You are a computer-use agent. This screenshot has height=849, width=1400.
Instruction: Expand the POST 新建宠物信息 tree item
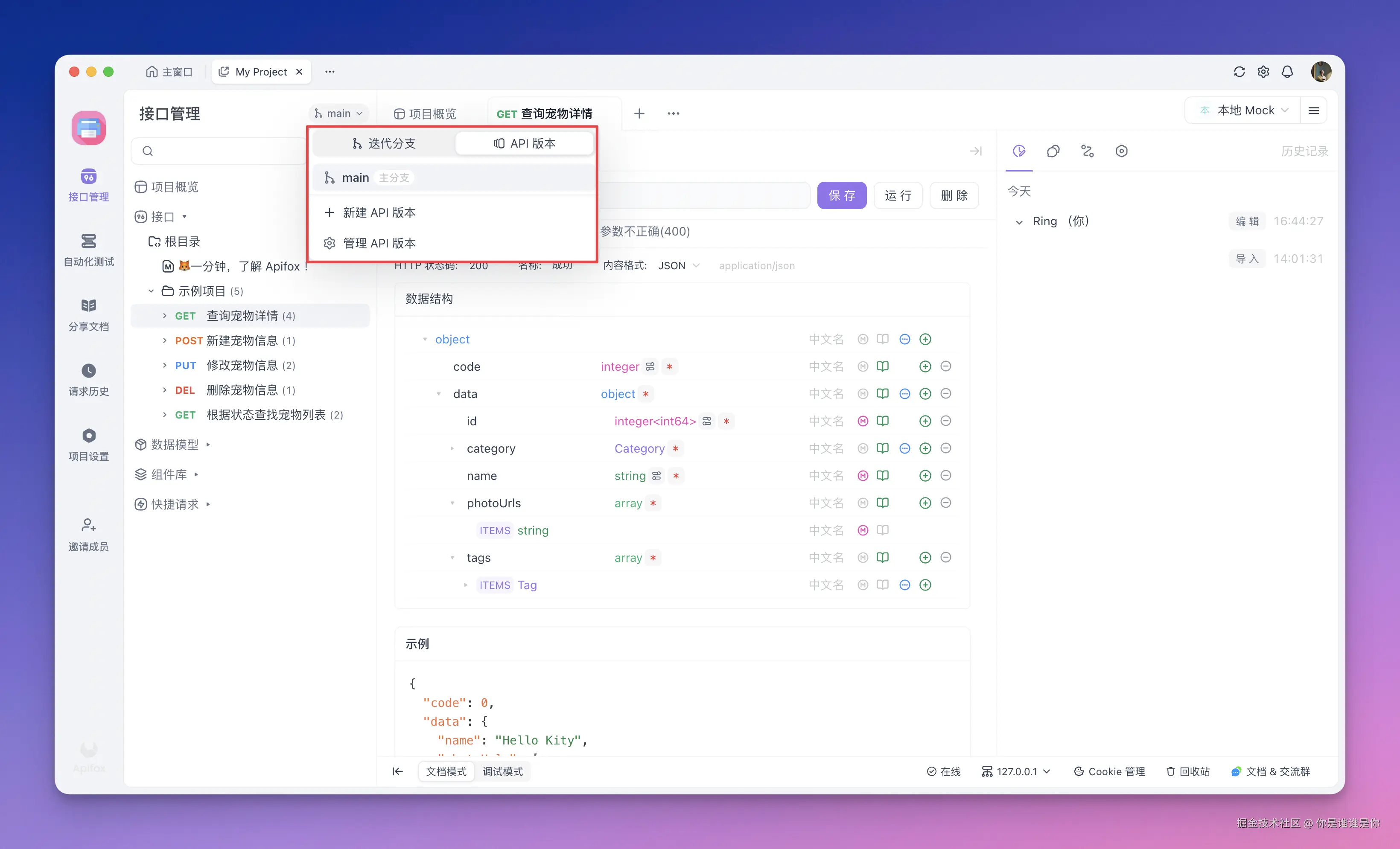(165, 340)
